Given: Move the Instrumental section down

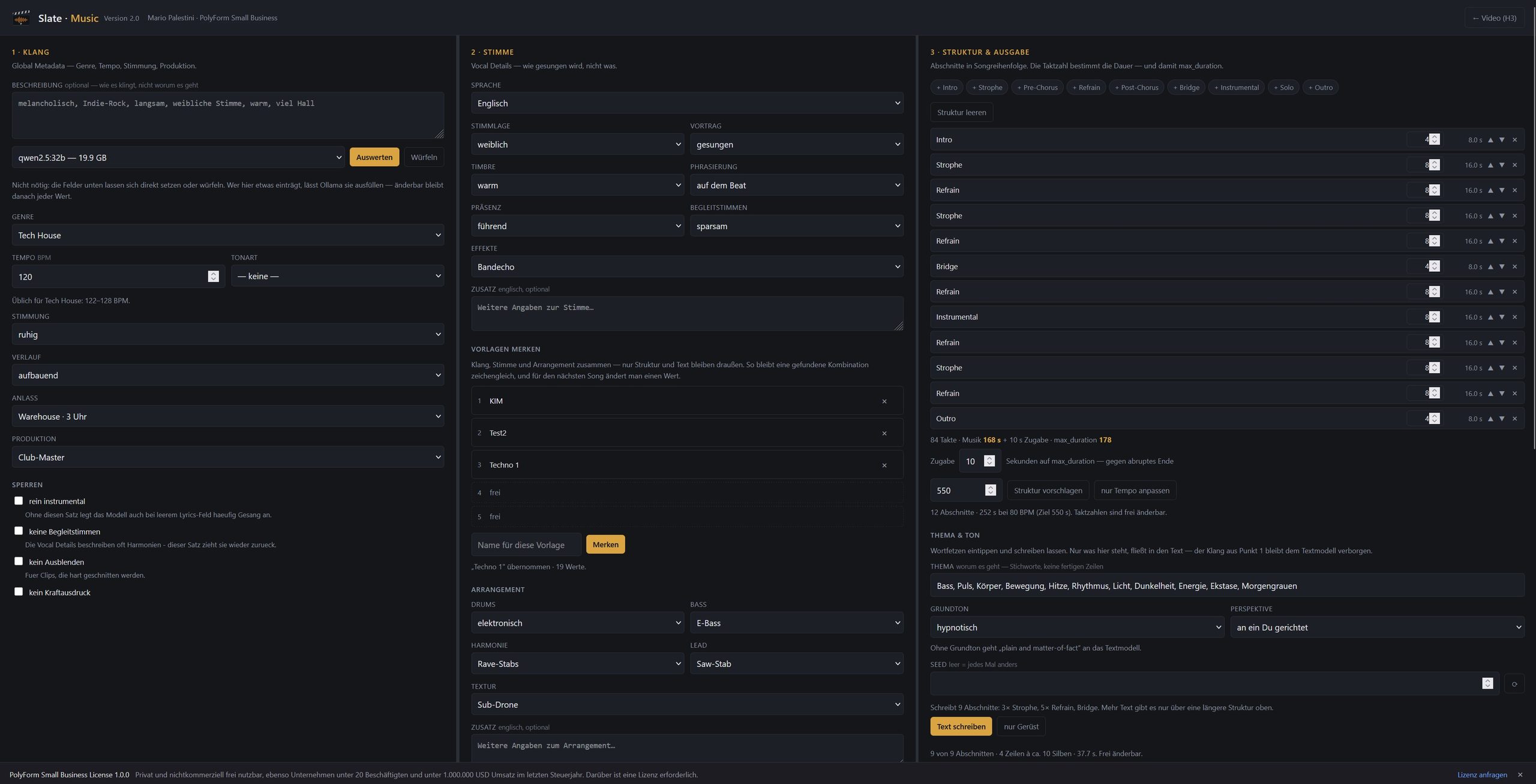Looking at the screenshot, I should (1502, 317).
